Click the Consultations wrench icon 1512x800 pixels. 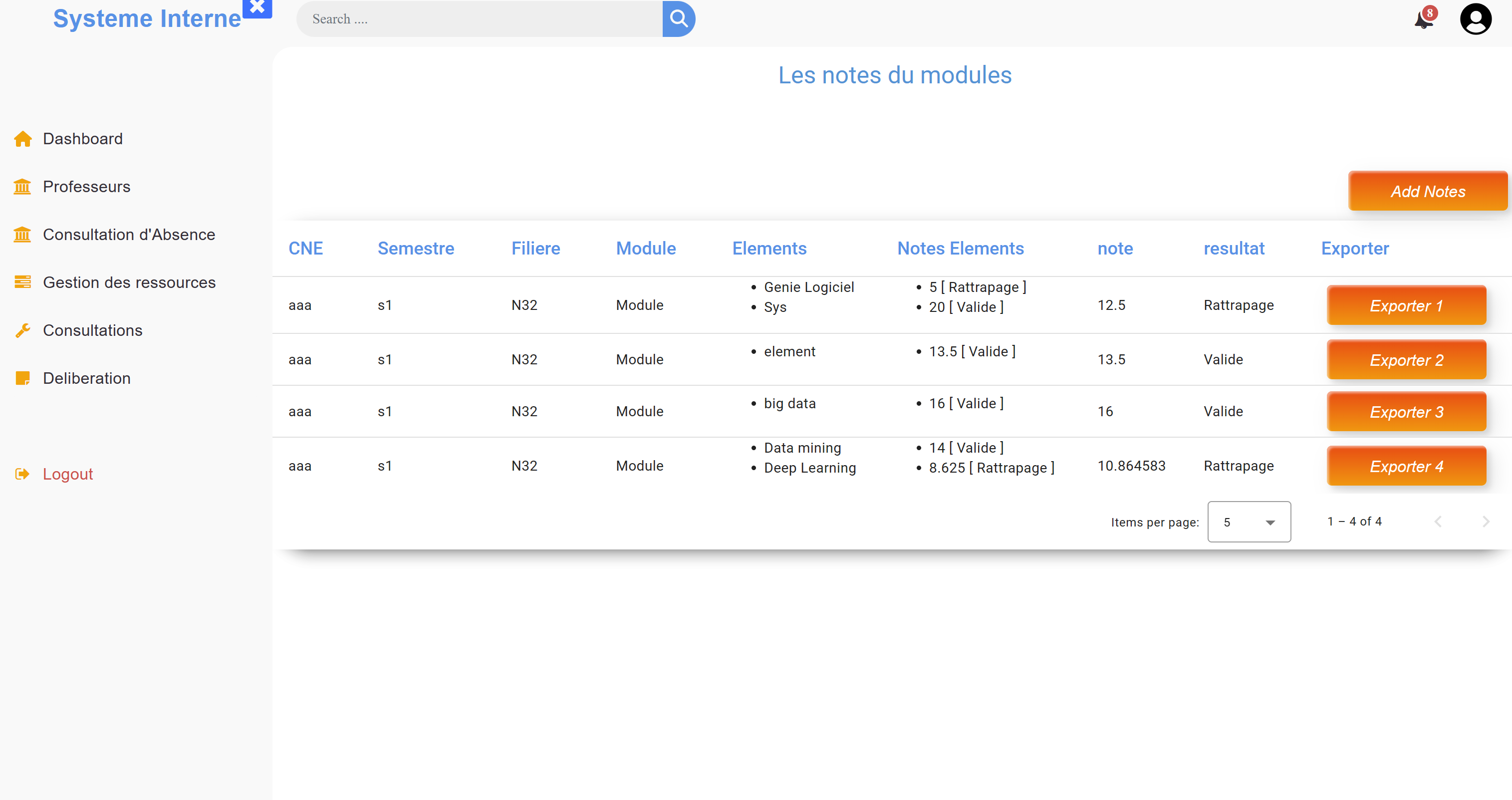(22, 330)
